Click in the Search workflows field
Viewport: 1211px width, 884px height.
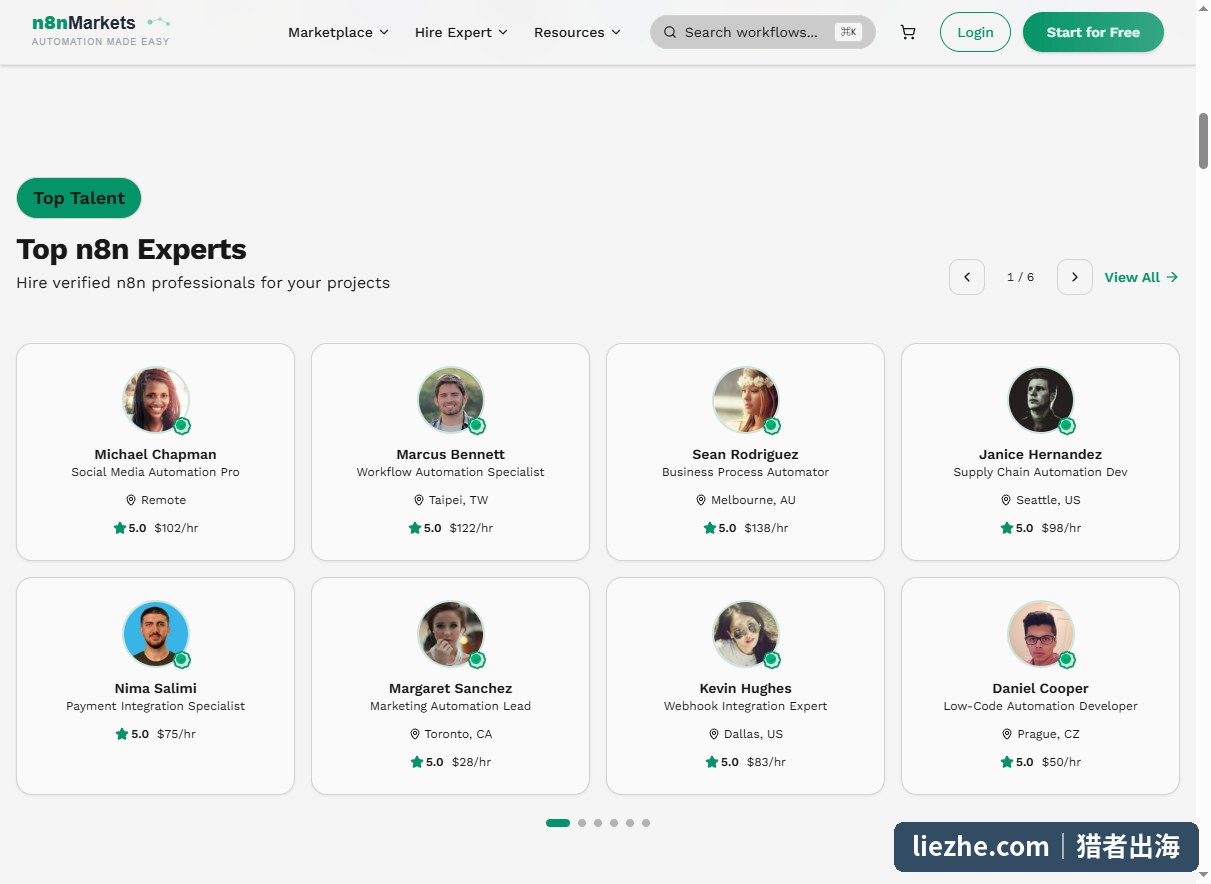click(763, 32)
